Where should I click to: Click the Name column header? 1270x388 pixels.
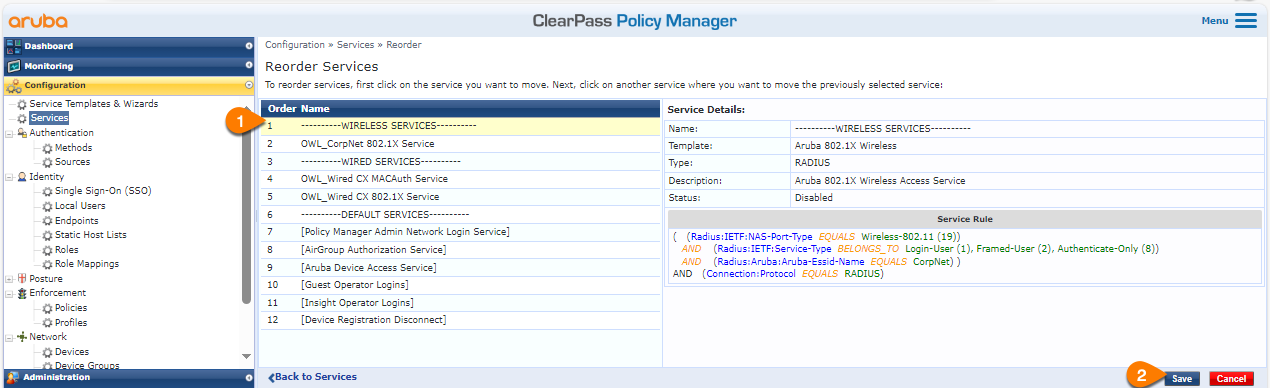(x=315, y=108)
